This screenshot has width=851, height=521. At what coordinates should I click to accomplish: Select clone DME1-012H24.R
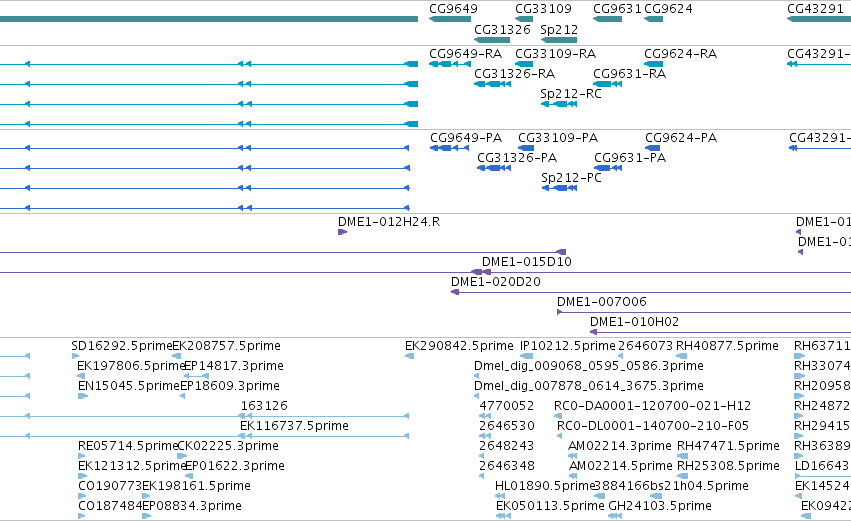pyautogui.click(x=389, y=222)
